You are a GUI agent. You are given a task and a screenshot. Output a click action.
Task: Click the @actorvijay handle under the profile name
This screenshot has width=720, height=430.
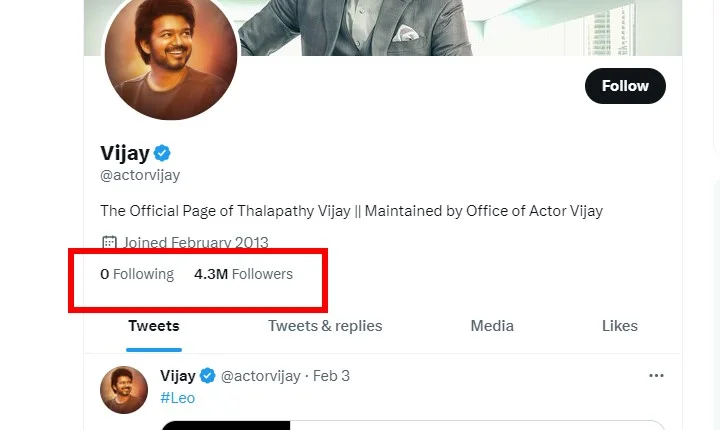click(x=141, y=177)
